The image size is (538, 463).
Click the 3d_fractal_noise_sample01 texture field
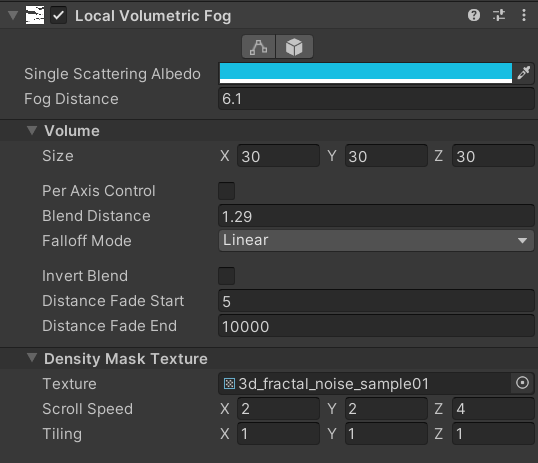(365, 383)
